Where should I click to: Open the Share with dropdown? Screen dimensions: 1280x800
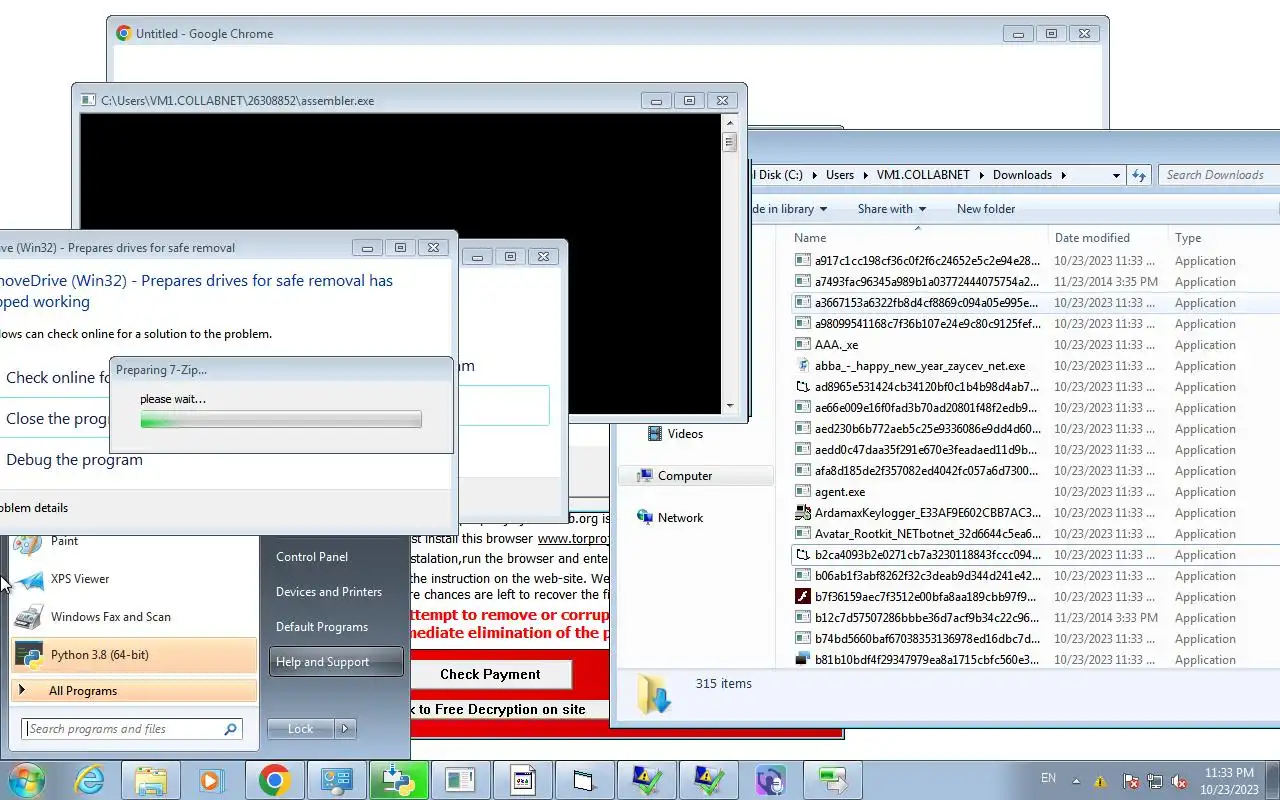(892, 209)
